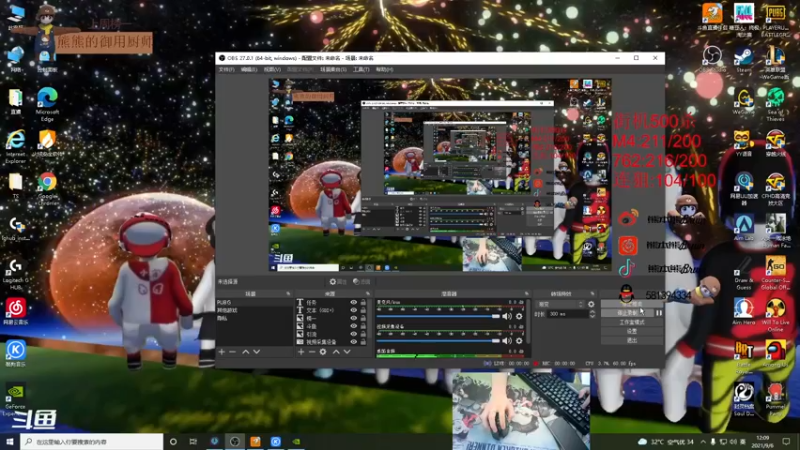The width and height of the screenshot is (800, 450).
Task: Open the PUBG Battlegrounds desktop shortcut
Action: click(x=775, y=20)
